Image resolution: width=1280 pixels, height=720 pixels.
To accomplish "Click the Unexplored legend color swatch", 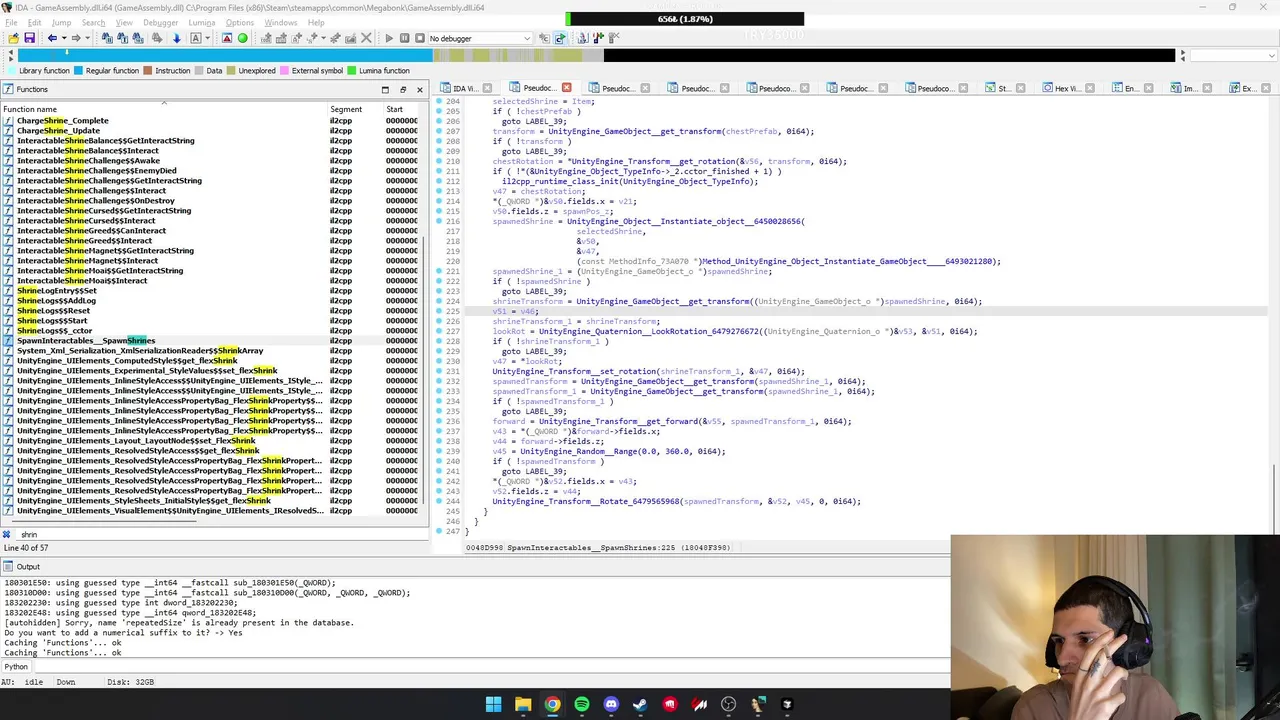I will [231, 71].
